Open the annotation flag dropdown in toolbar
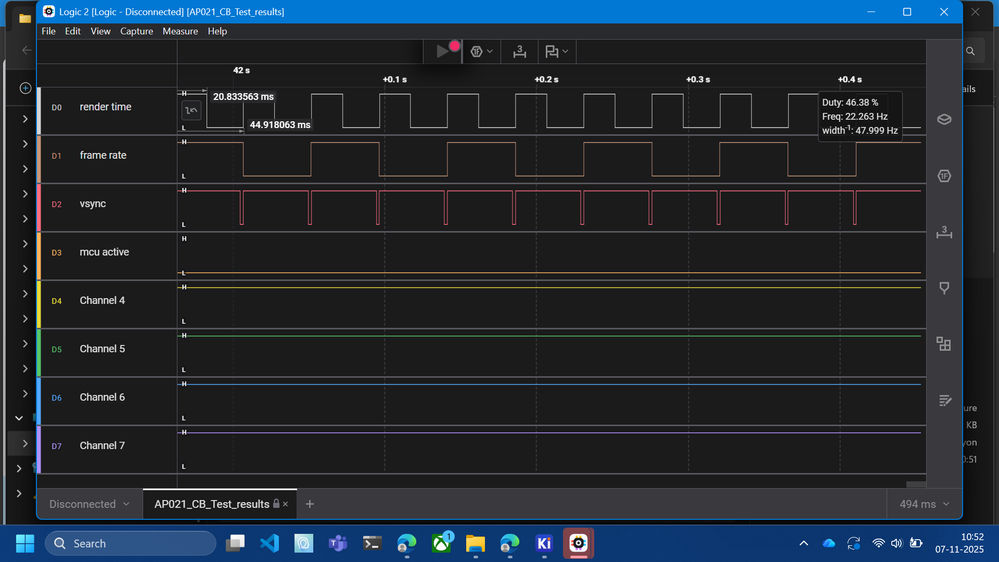999x562 pixels. (556, 52)
